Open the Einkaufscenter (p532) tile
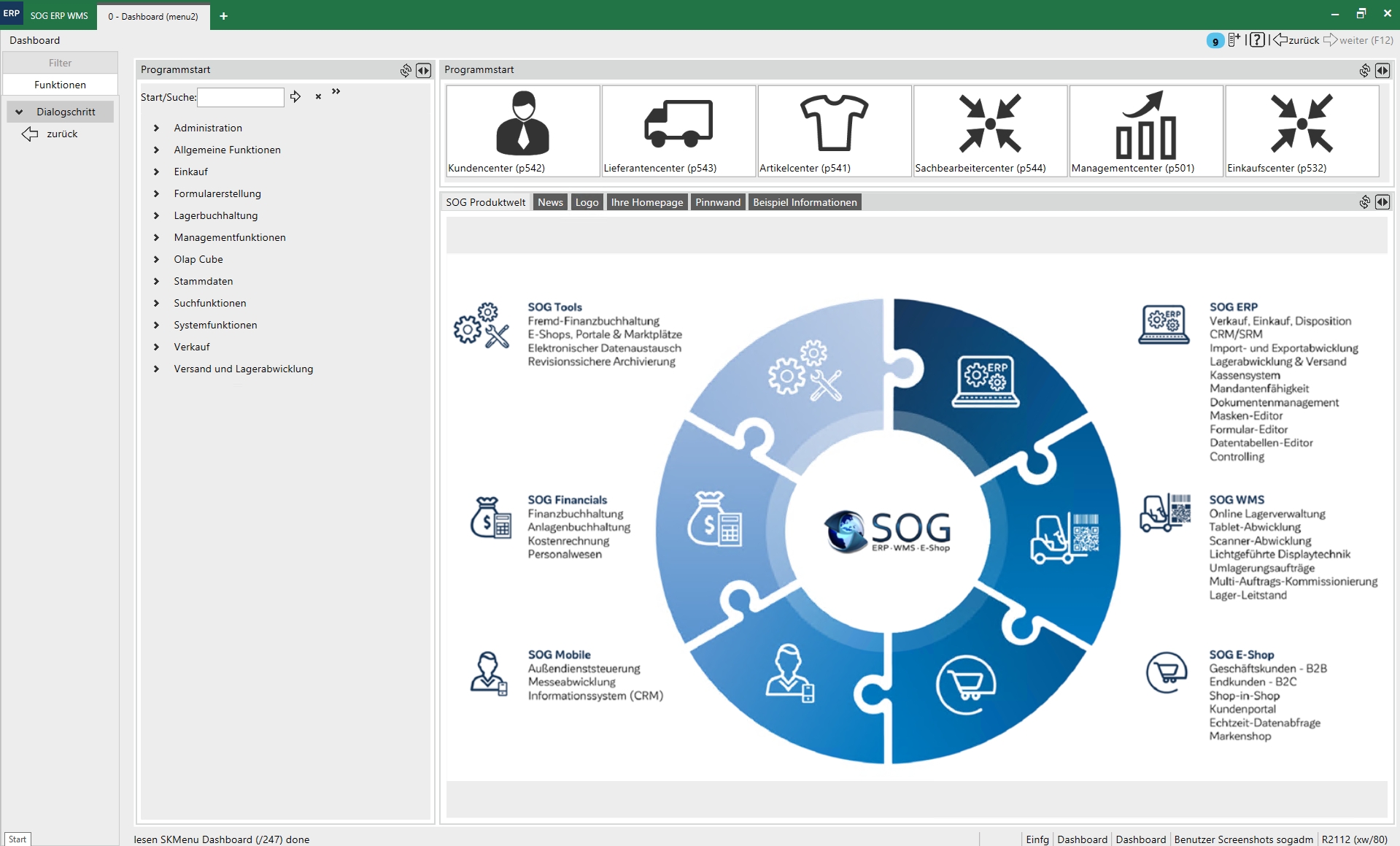The width and height of the screenshot is (1400, 846). 1302,131
